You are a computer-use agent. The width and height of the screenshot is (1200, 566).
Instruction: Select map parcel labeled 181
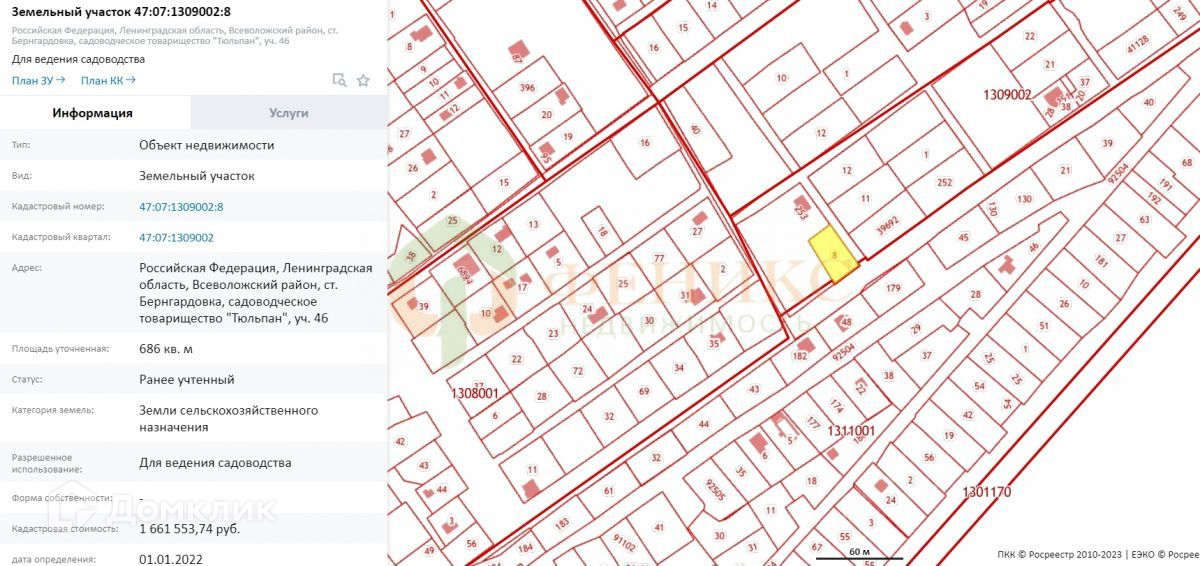(x=1101, y=262)
